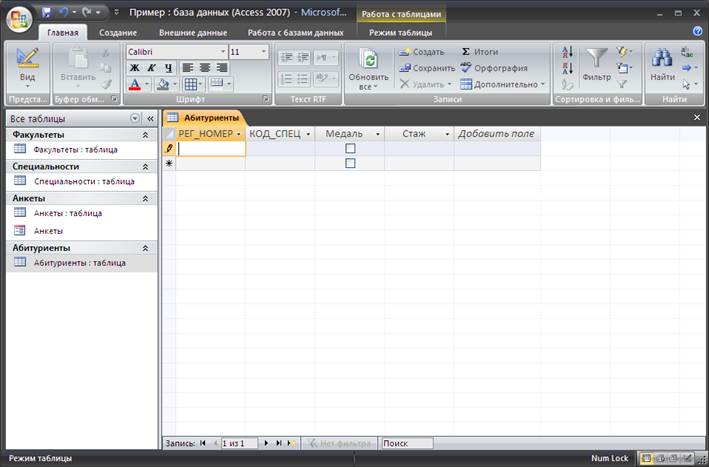Go to the first record in the navigator
The image size is (709, 467).
[203, 443]
